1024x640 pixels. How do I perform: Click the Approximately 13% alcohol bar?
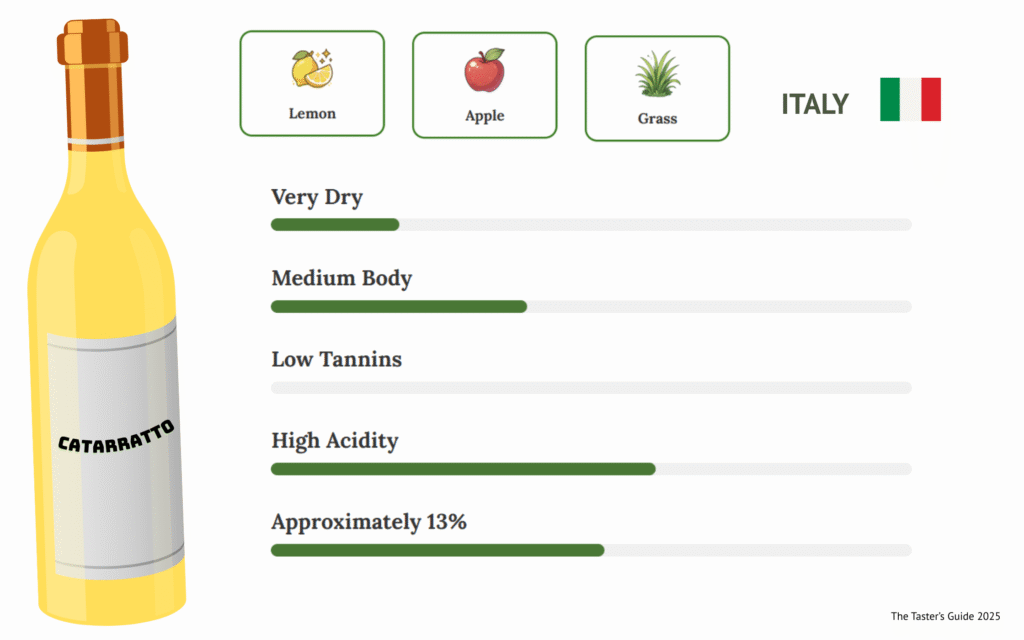coord(590,550)
